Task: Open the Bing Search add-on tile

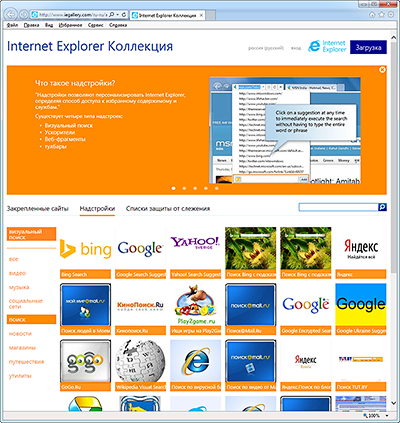Action: 85,253
